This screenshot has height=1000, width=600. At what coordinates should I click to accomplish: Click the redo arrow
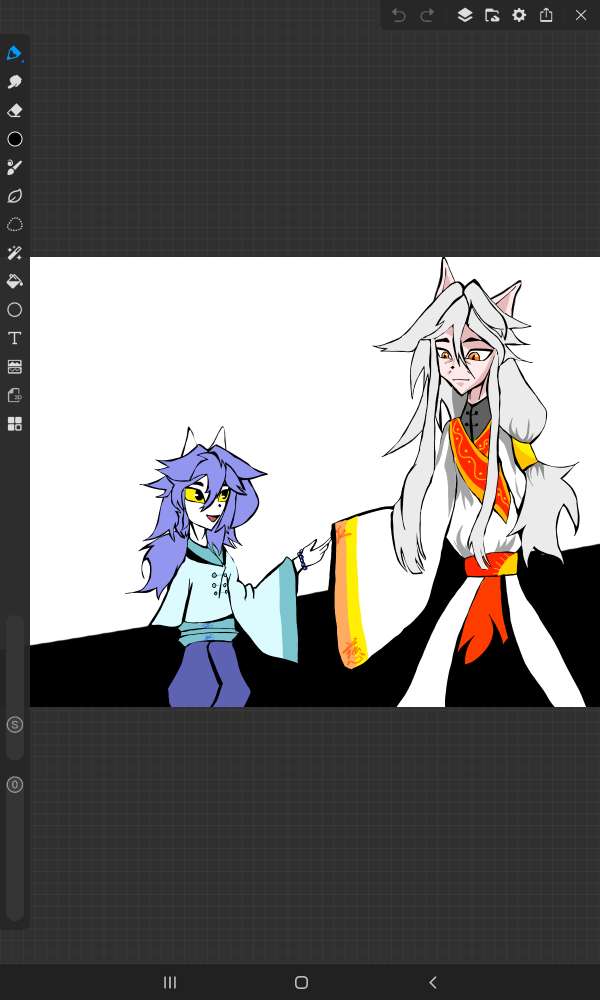pos(427,15)
